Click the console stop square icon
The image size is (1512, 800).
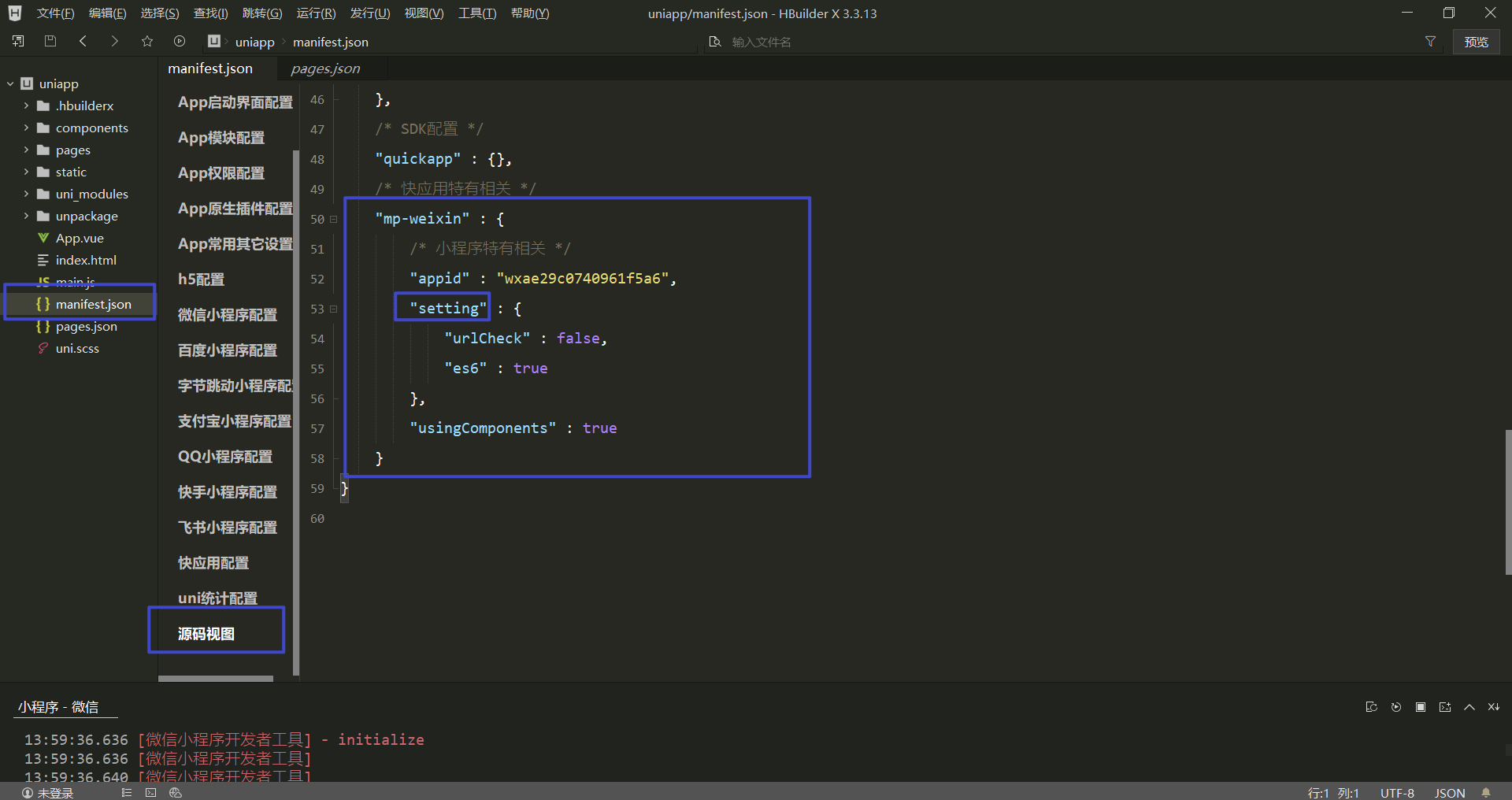point(1421,707)
